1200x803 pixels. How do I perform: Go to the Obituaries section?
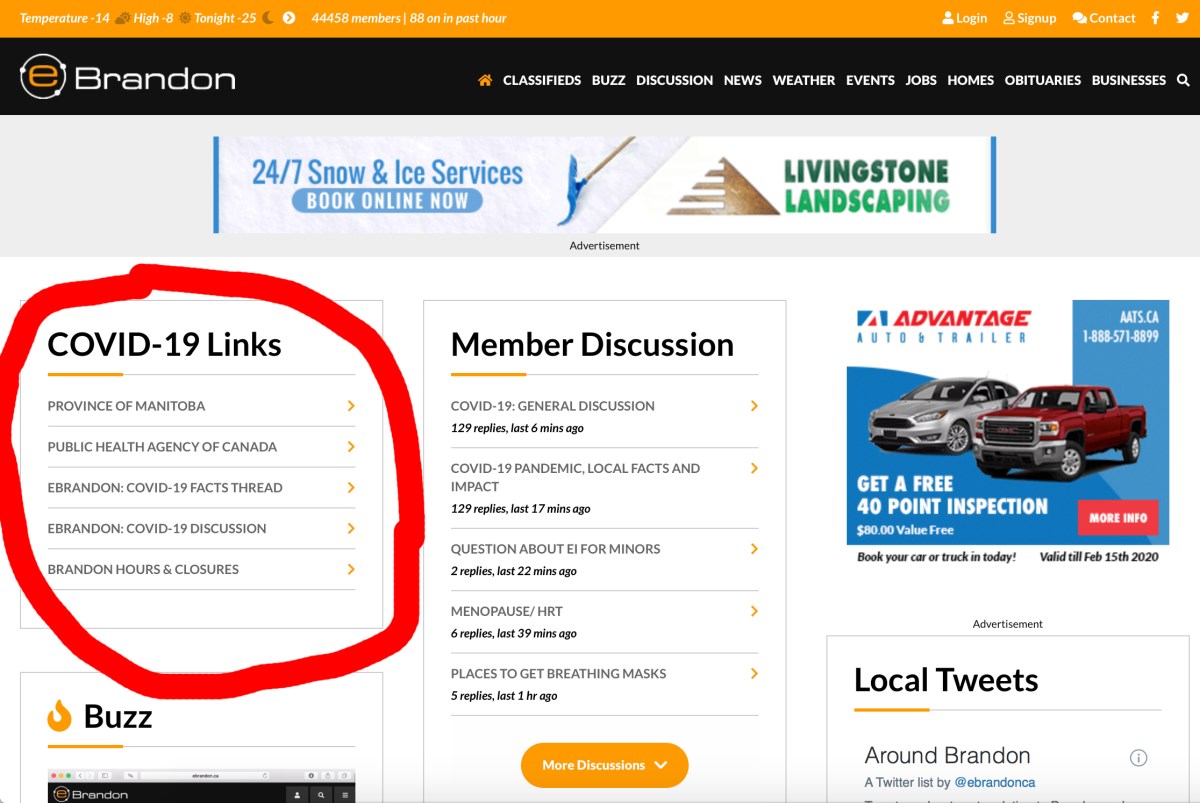[1043, 80]
